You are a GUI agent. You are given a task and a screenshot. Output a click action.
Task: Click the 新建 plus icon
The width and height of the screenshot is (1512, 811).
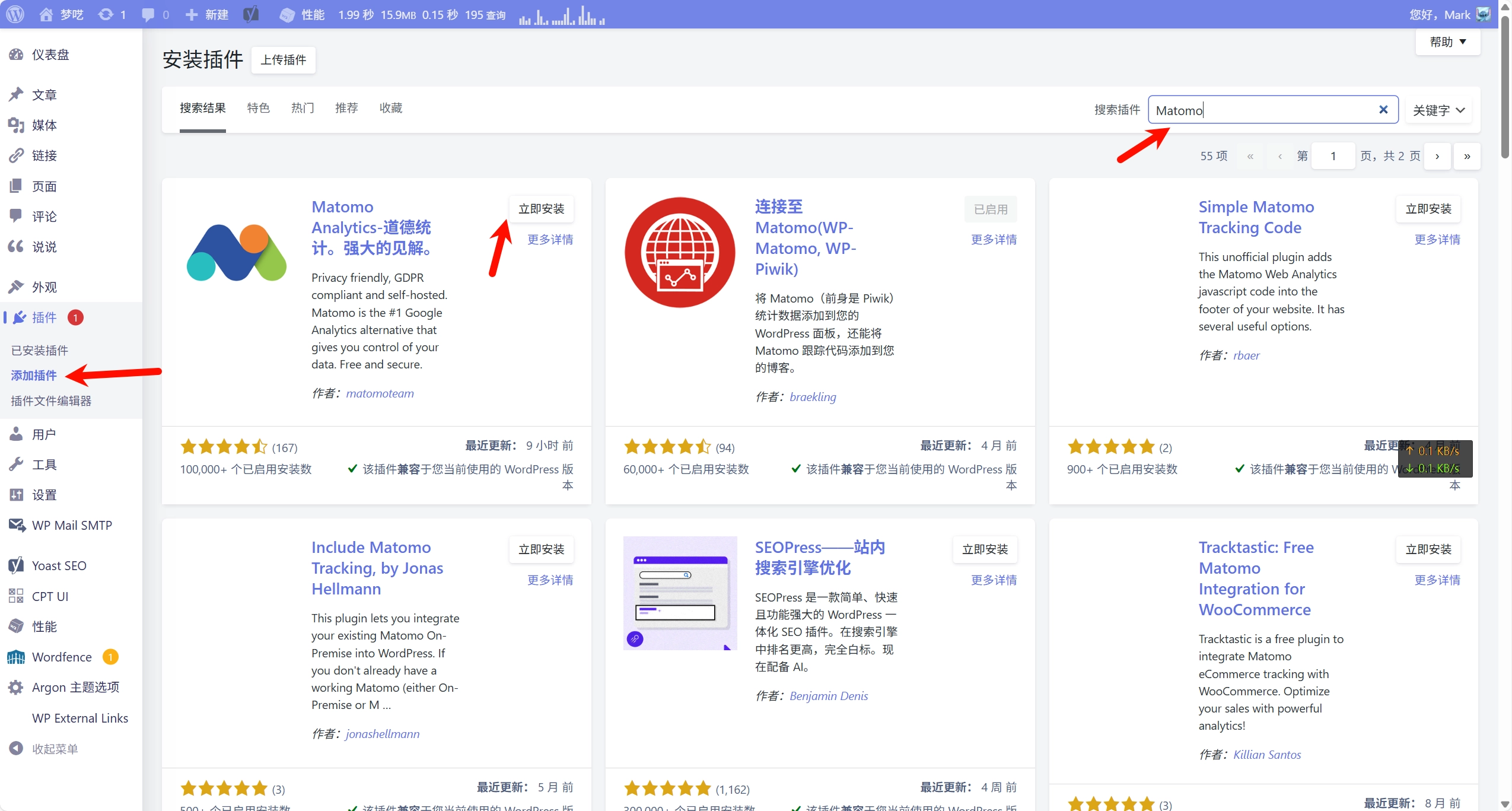206,14
